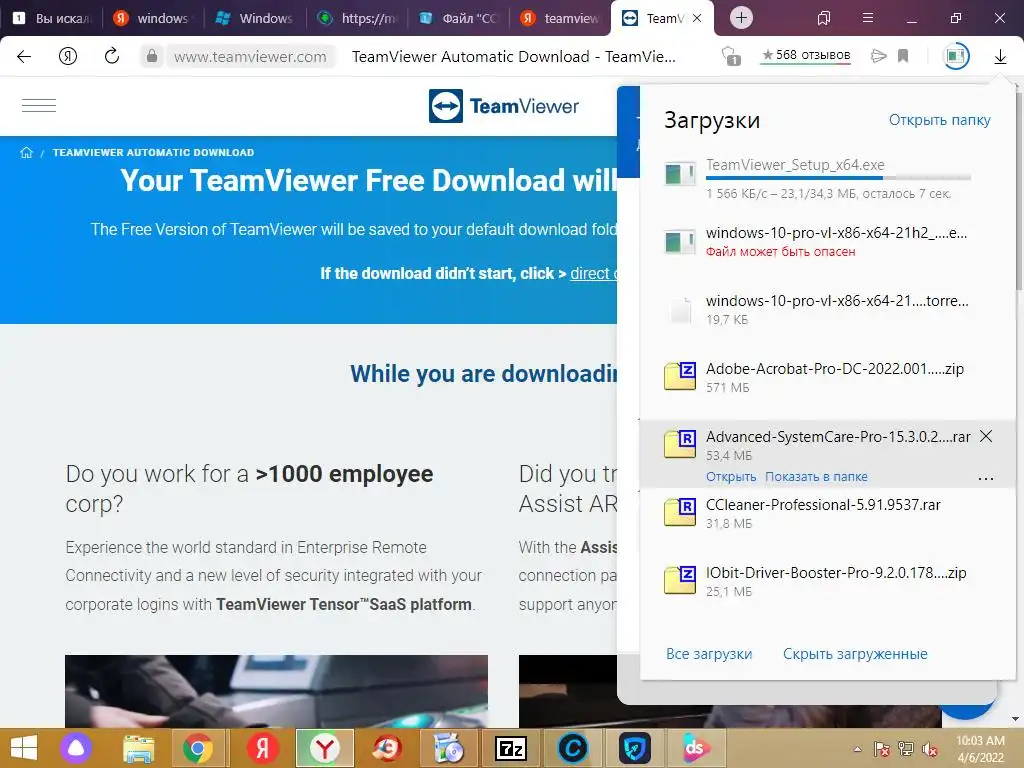Click the TeamViewer_Setup_x64.exe download progress bar
This screenshot has width=1024, height=768.
(838, 178)
